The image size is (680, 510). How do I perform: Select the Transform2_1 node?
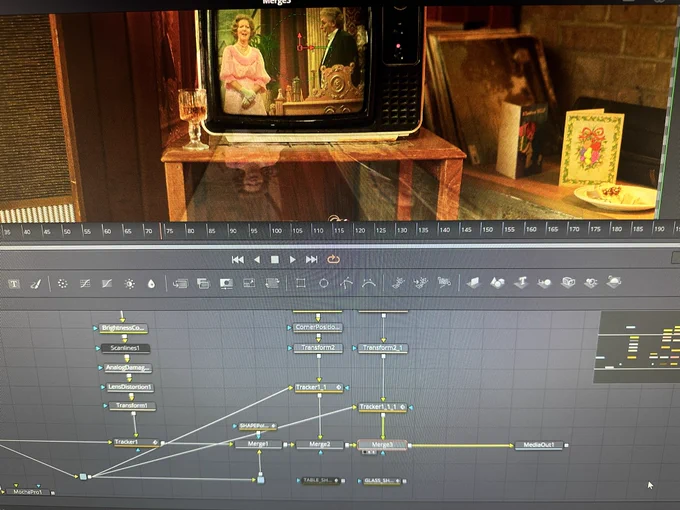point(383,348)
